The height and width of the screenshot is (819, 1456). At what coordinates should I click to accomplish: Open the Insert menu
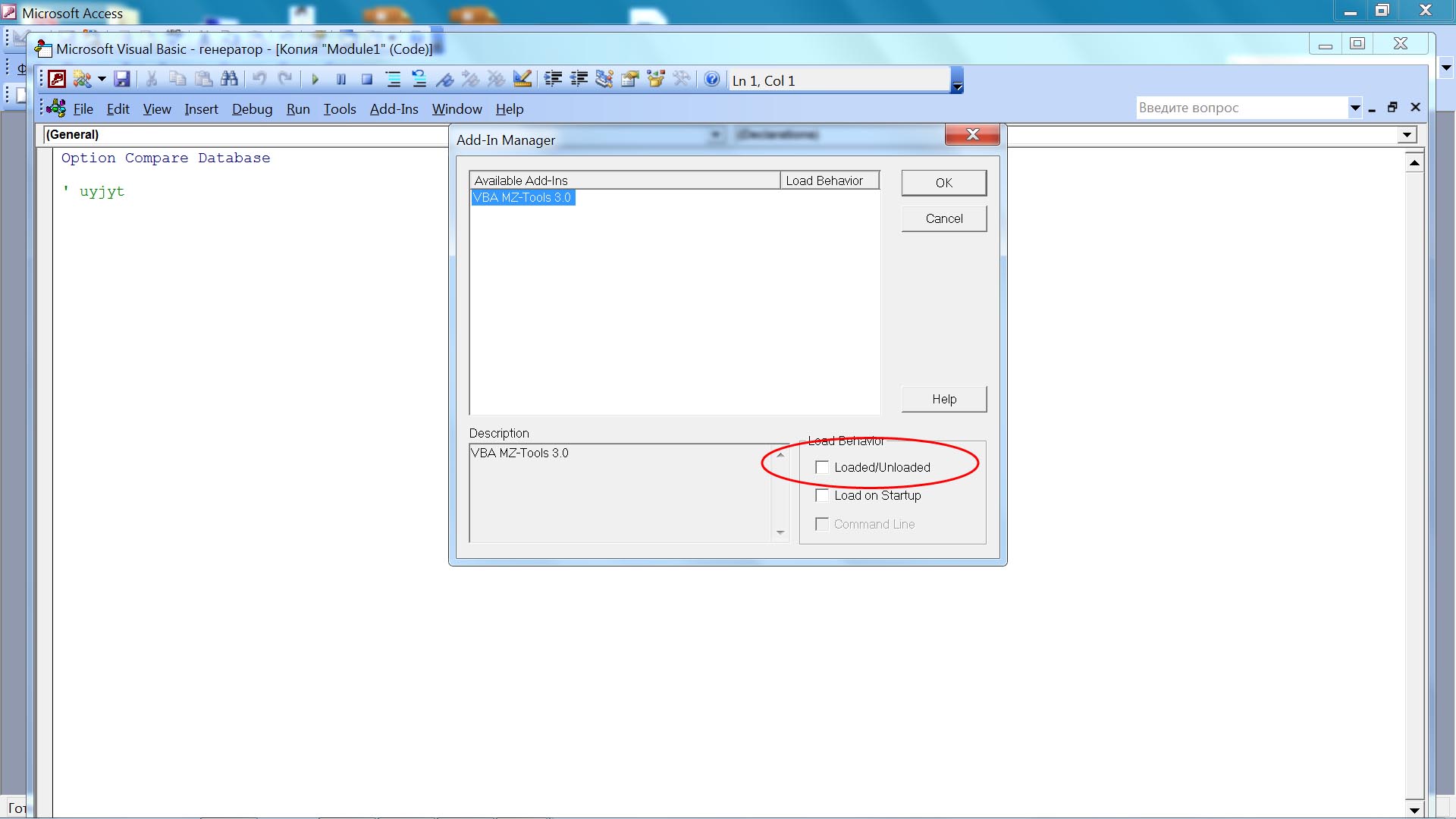point(201,109)
